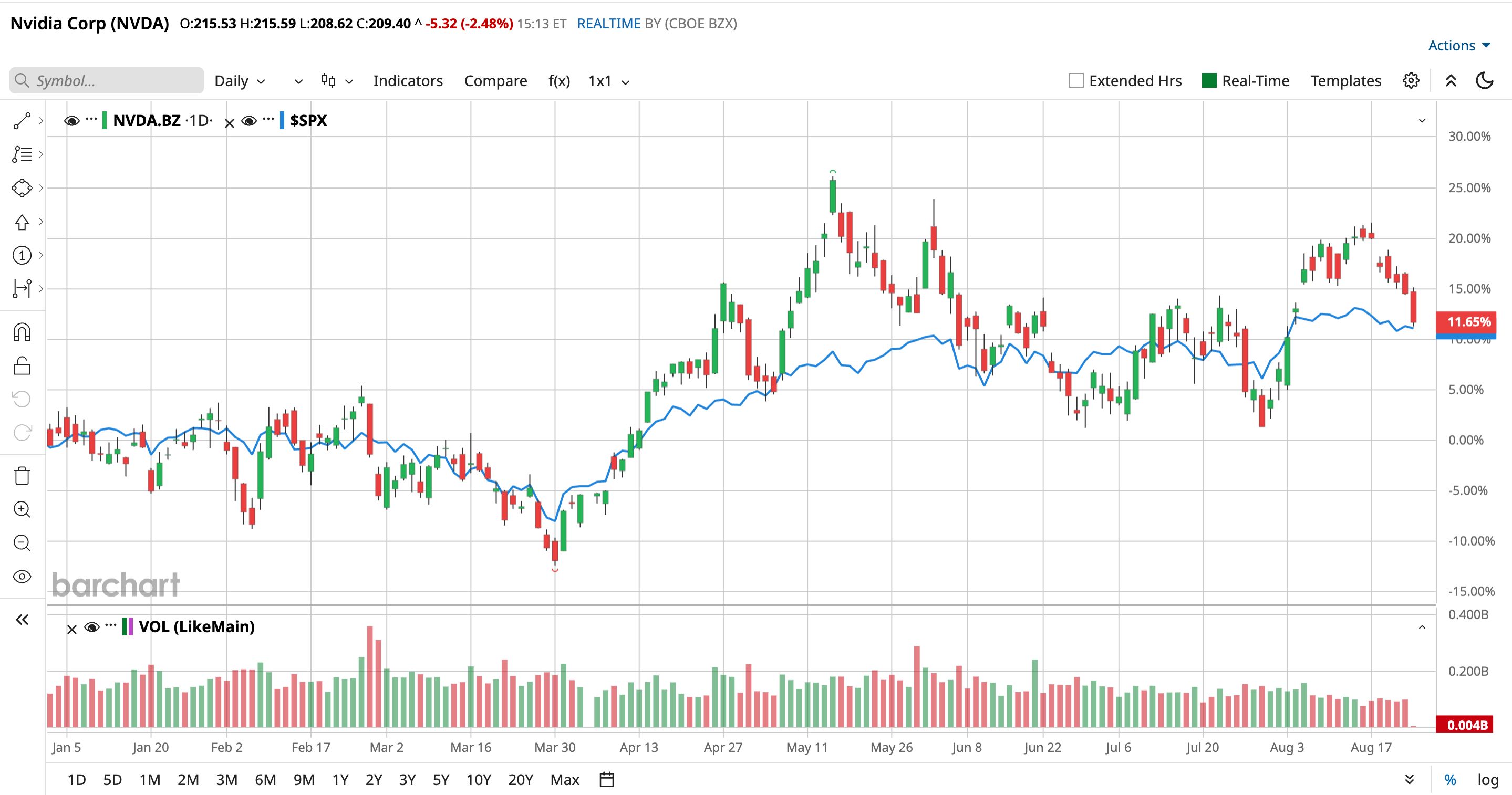Screen dimensions: 1512x795
Task: Zoom in on the chart
Action: point(22,509)
